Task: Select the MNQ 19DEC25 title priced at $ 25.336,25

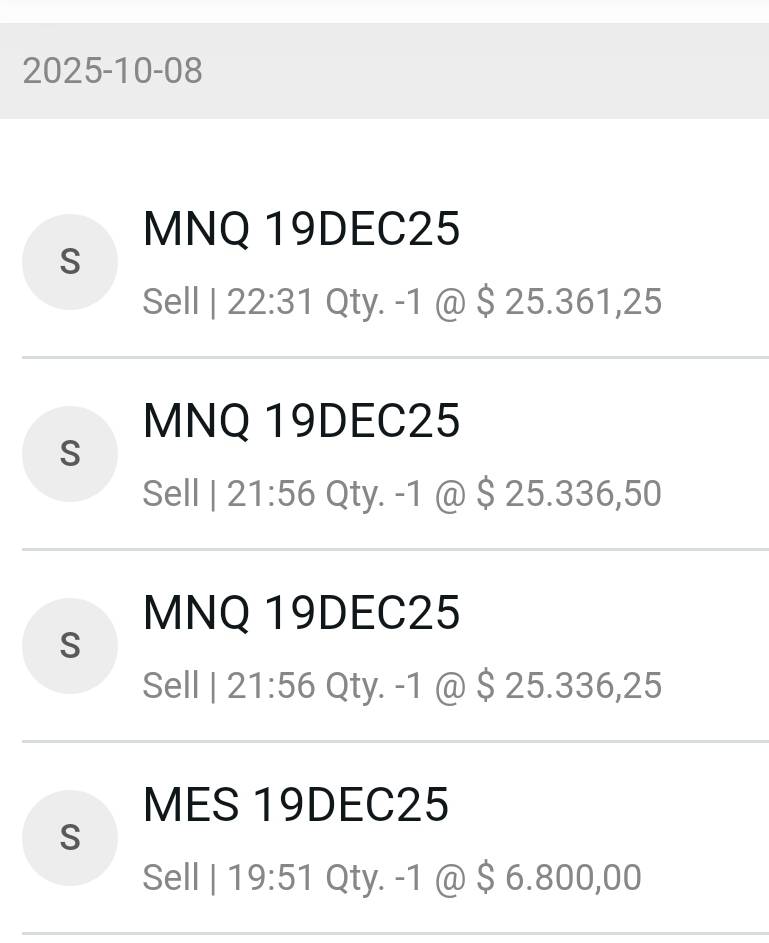Action: (x=301, y=613)
